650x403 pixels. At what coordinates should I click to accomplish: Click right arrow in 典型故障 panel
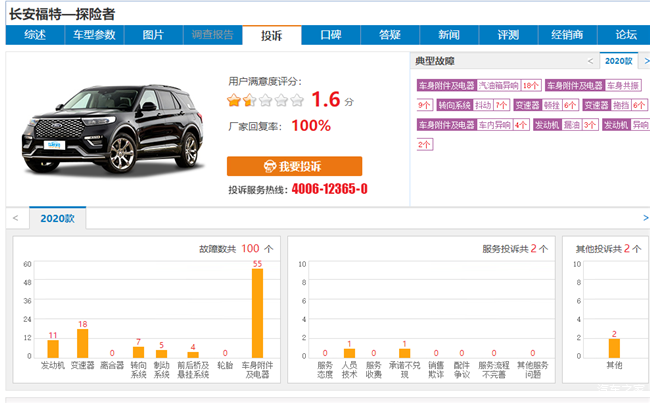[x=645, y=61]
